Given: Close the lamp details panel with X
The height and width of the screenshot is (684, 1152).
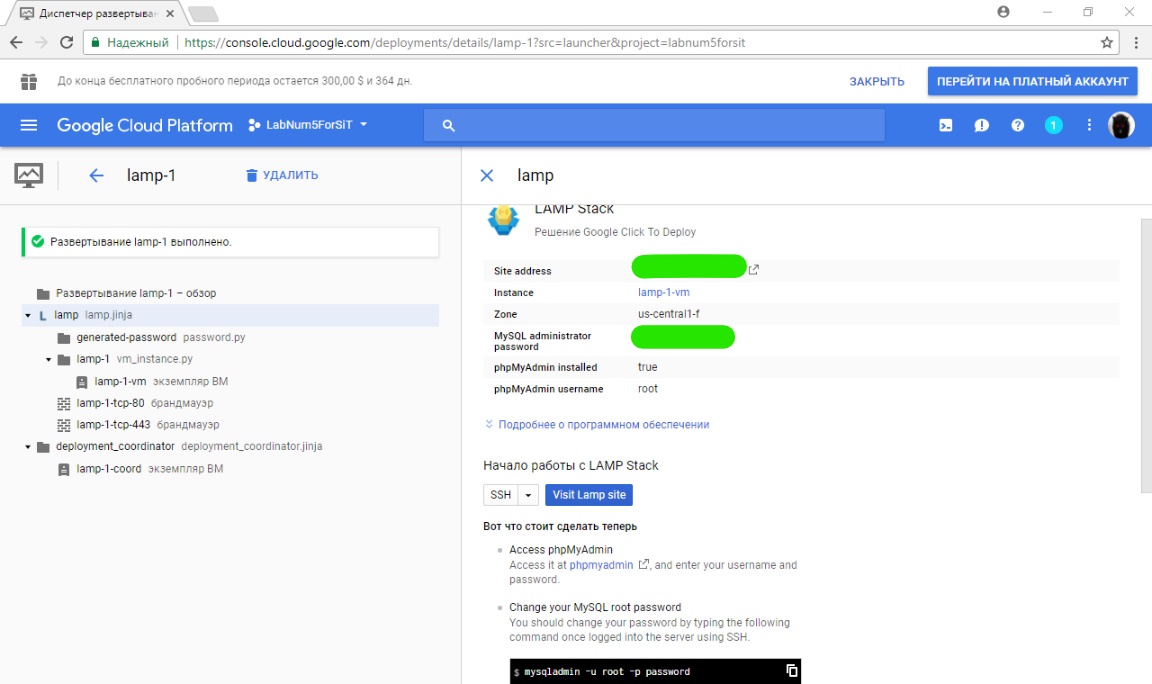Looking at the screenshot, I should (x=486, y=176).
